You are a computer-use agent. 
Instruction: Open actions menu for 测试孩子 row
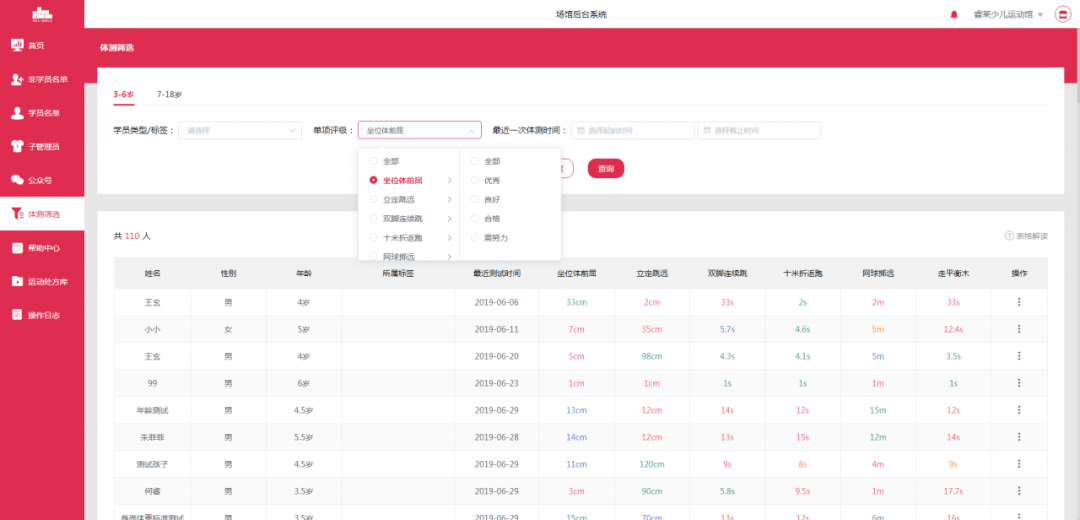click(x=1019, y=464)
